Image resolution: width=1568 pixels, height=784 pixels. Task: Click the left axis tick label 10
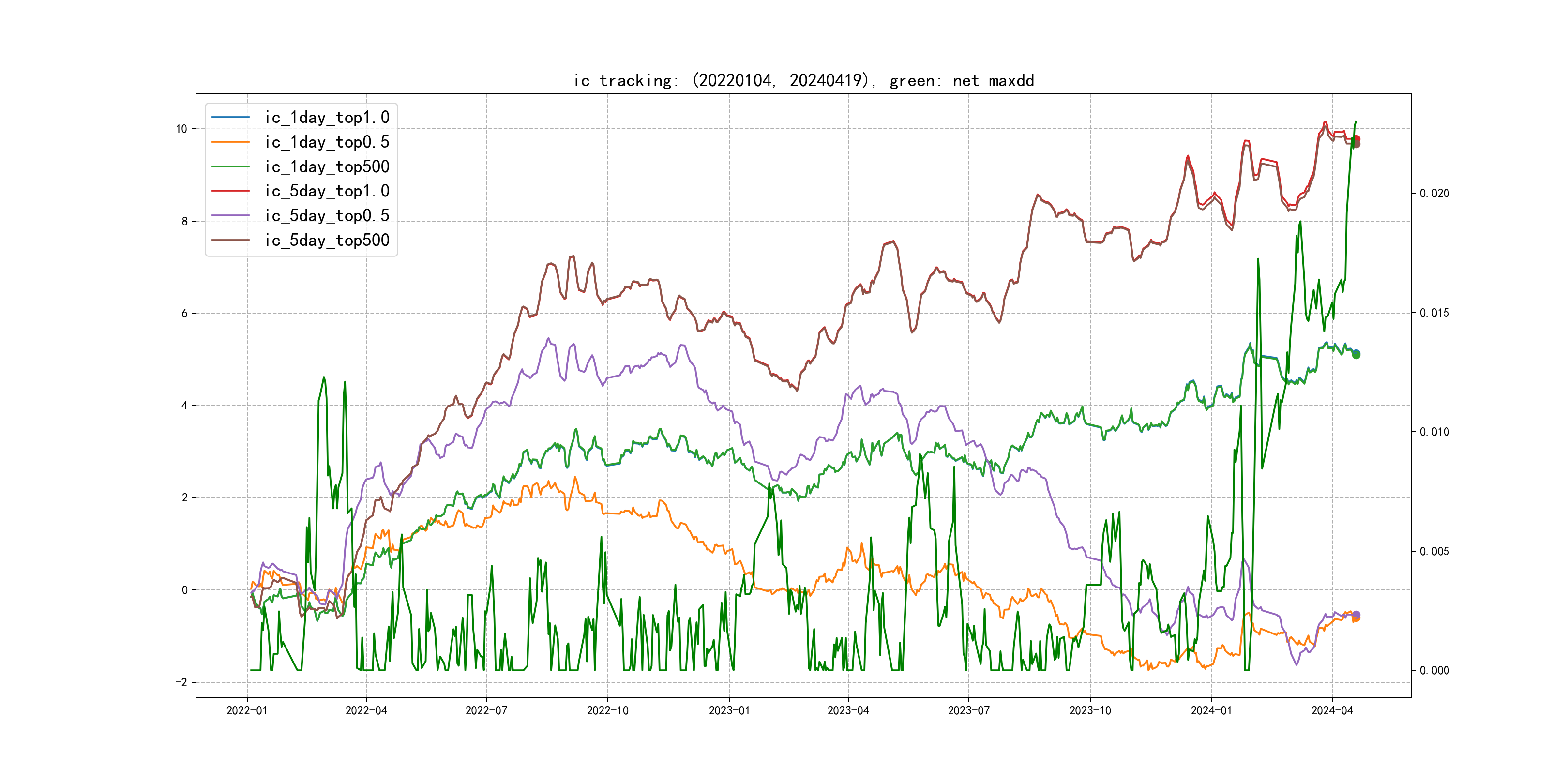tap(181, 129)
